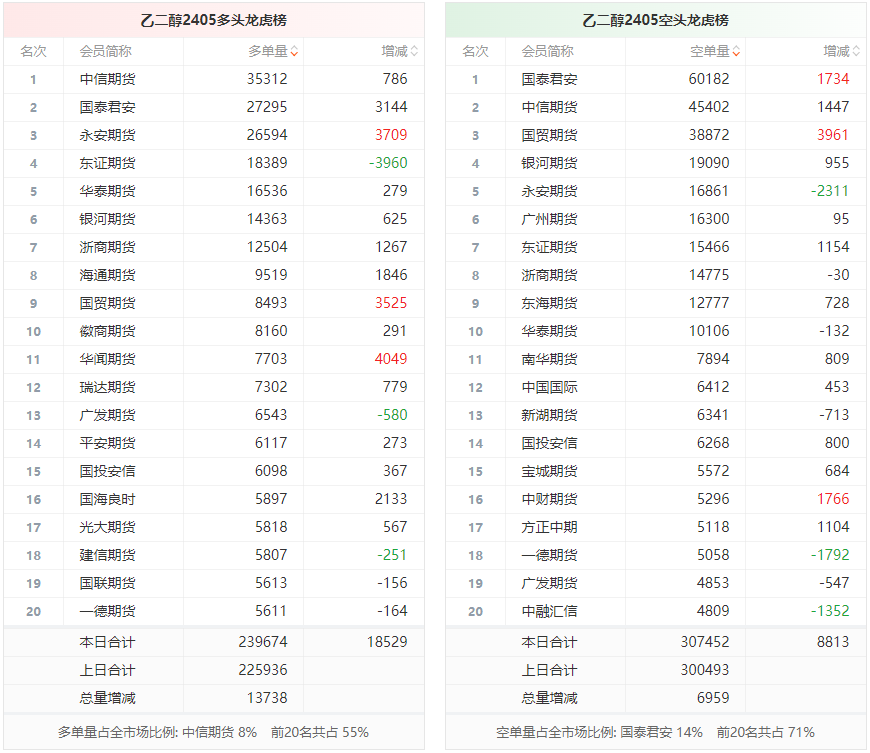Select 一德期货 in long ranking
Screen dimensions: 870x753
[107, 612]
